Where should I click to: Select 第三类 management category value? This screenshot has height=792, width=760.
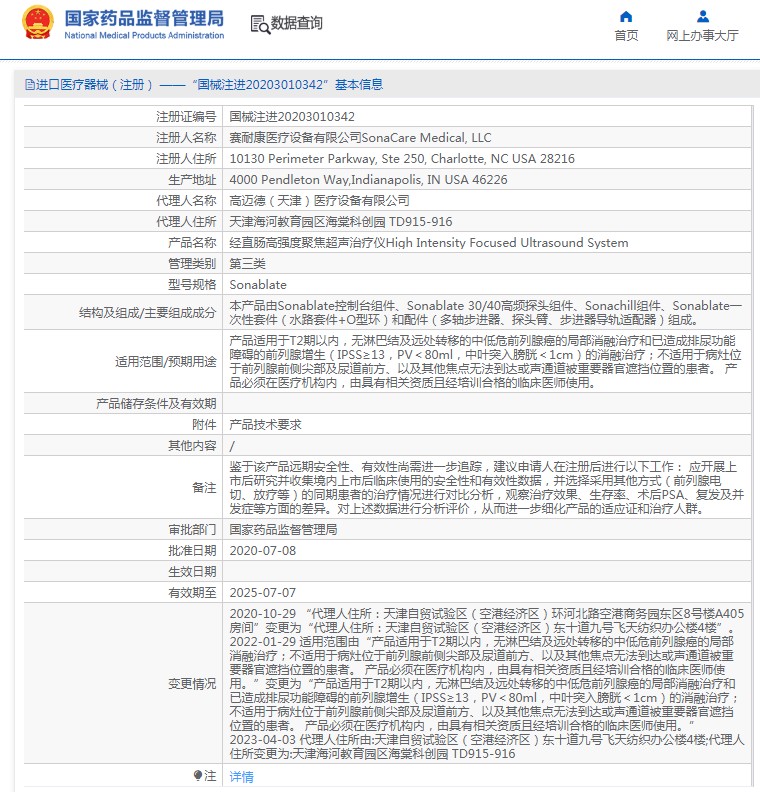coord(247,264)
